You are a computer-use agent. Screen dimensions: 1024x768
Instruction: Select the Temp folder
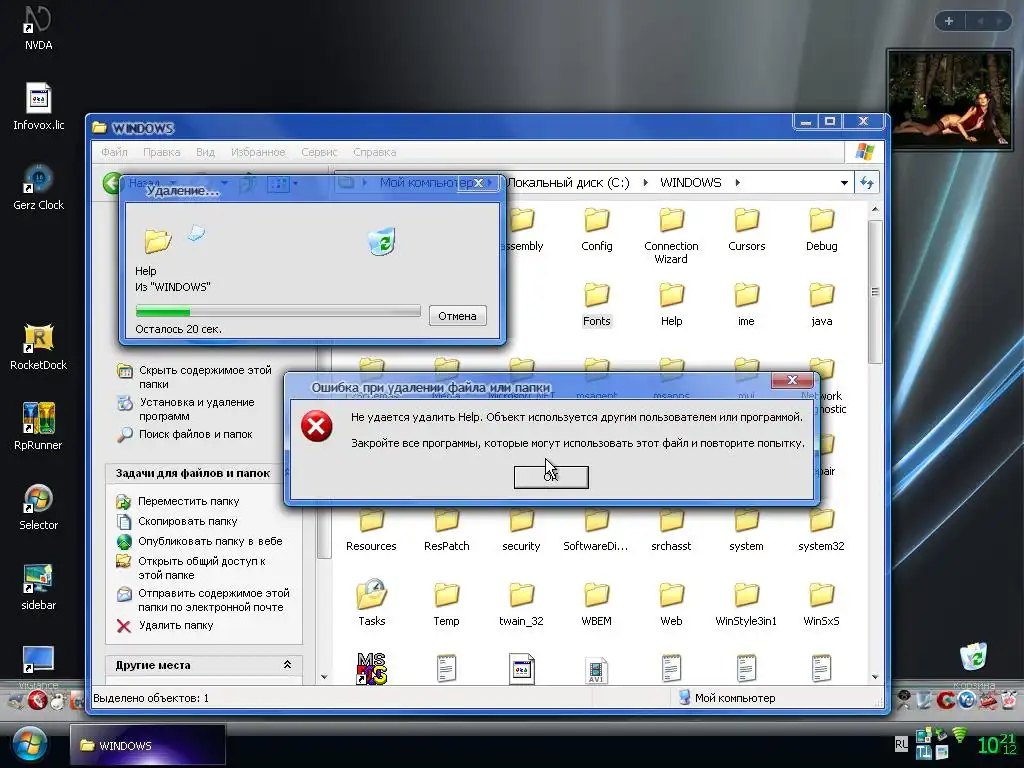point(446,605)
